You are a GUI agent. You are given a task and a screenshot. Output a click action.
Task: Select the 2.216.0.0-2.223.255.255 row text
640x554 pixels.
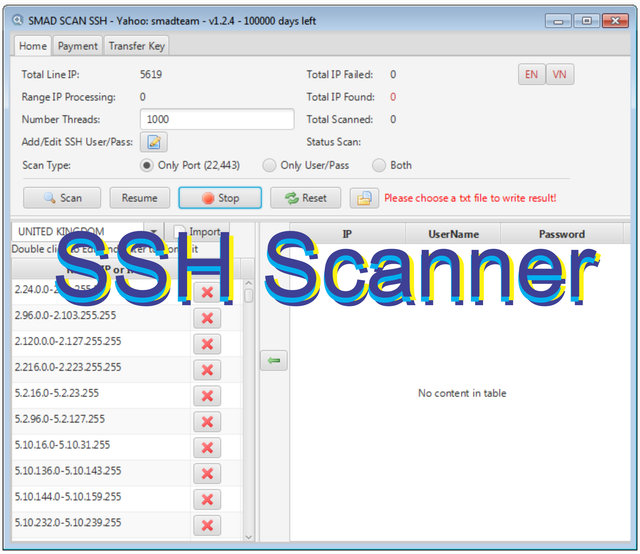[x=68, y=367]
